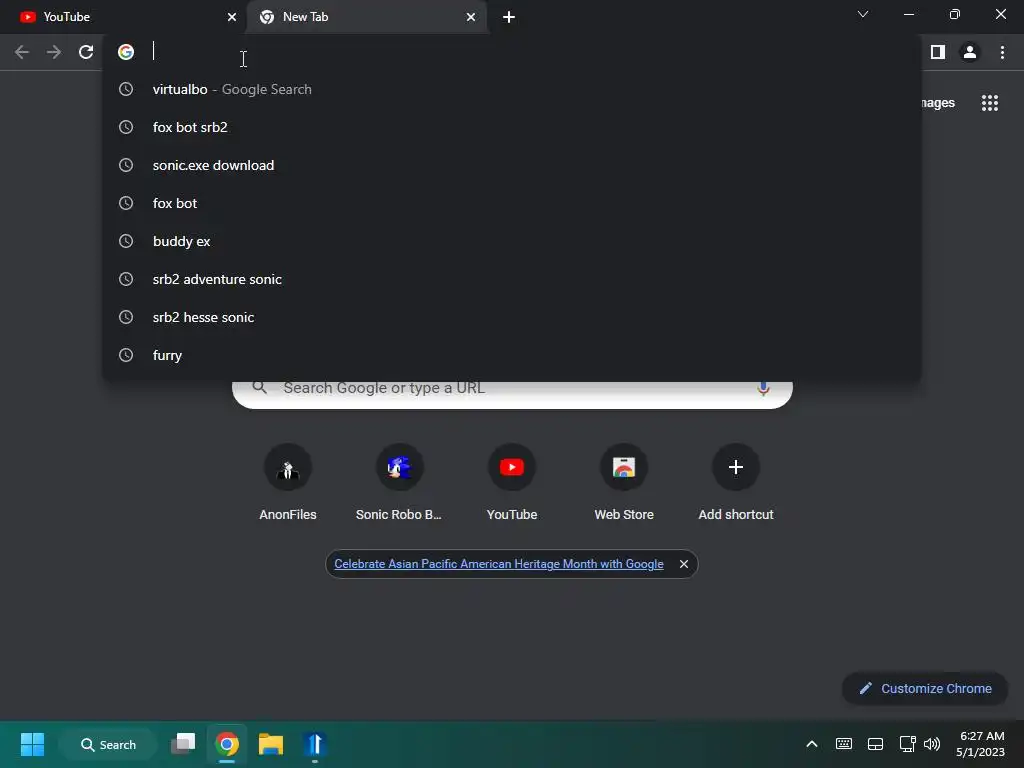Click the Customize Chrome button

pyautogui.click(x=925, y=688)
